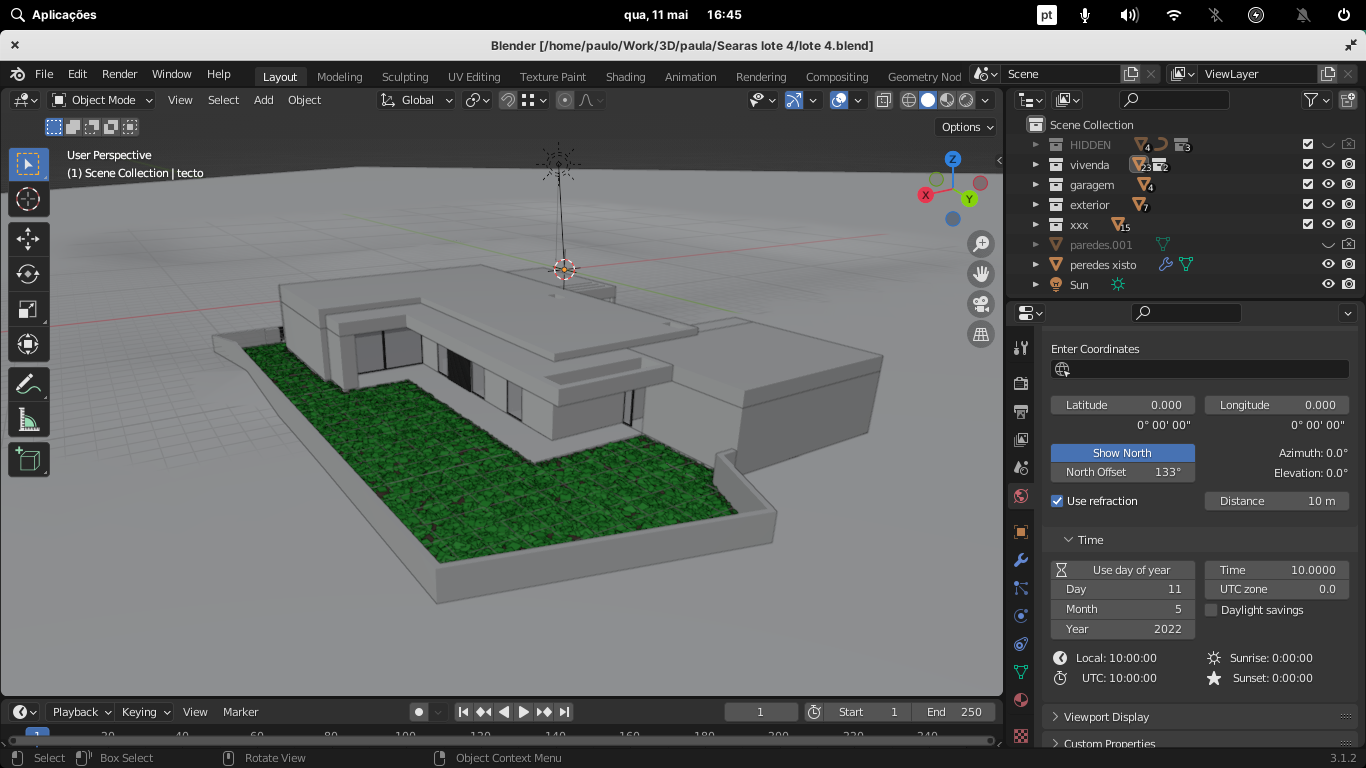Screen dimensions: 1366x768
Task: Click the Use day of year button
Action: [x=1122, y=570]
